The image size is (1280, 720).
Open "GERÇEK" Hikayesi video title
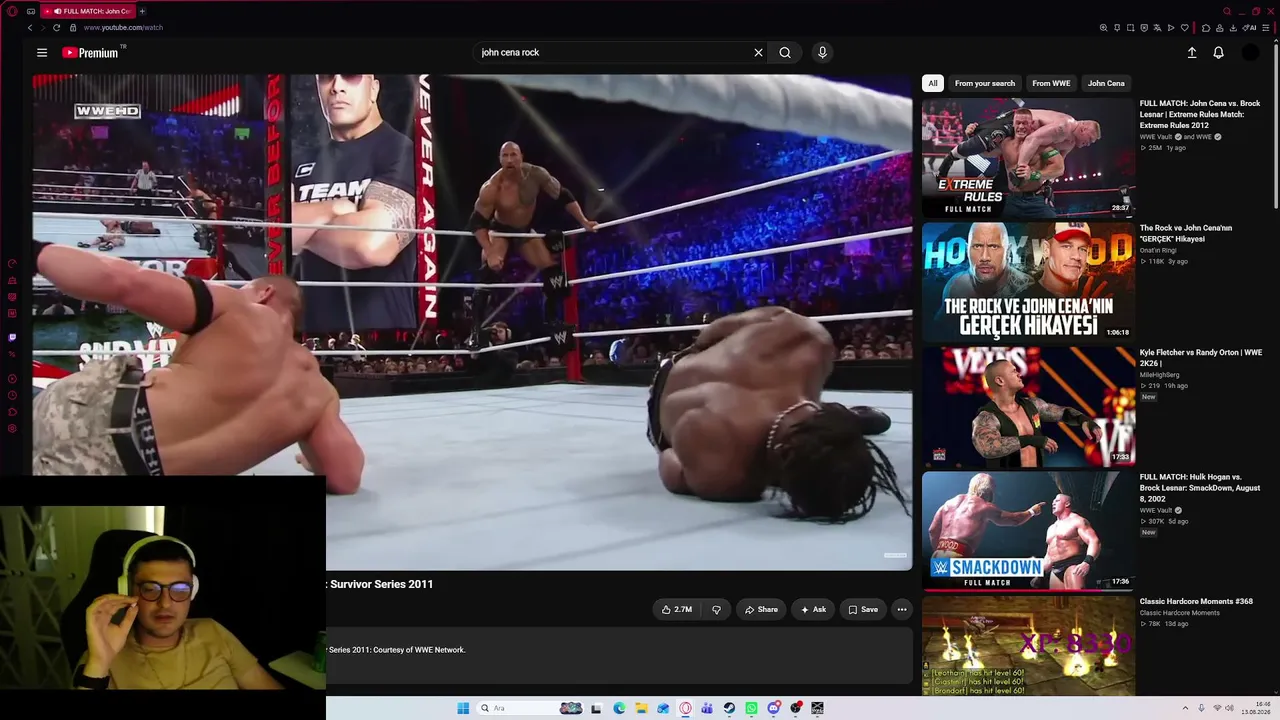tap(1186, 233)
